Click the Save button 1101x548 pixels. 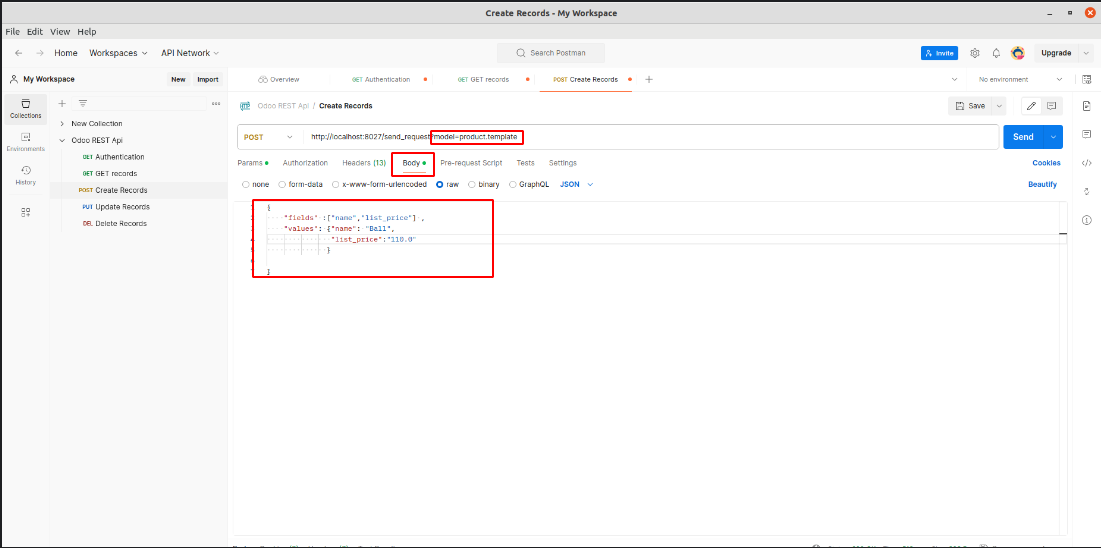click(x=969, y=106)
